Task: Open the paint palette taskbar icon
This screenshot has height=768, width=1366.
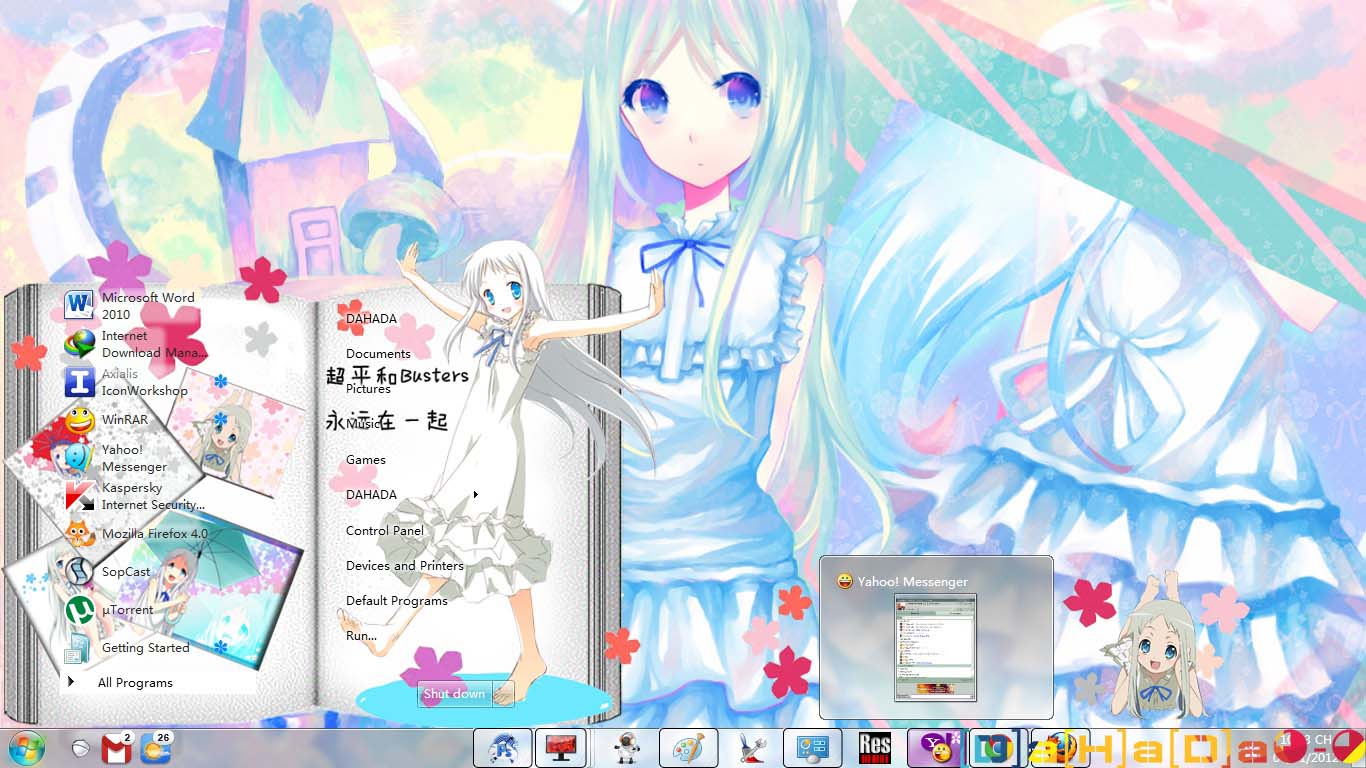Action: pos(688,748)
